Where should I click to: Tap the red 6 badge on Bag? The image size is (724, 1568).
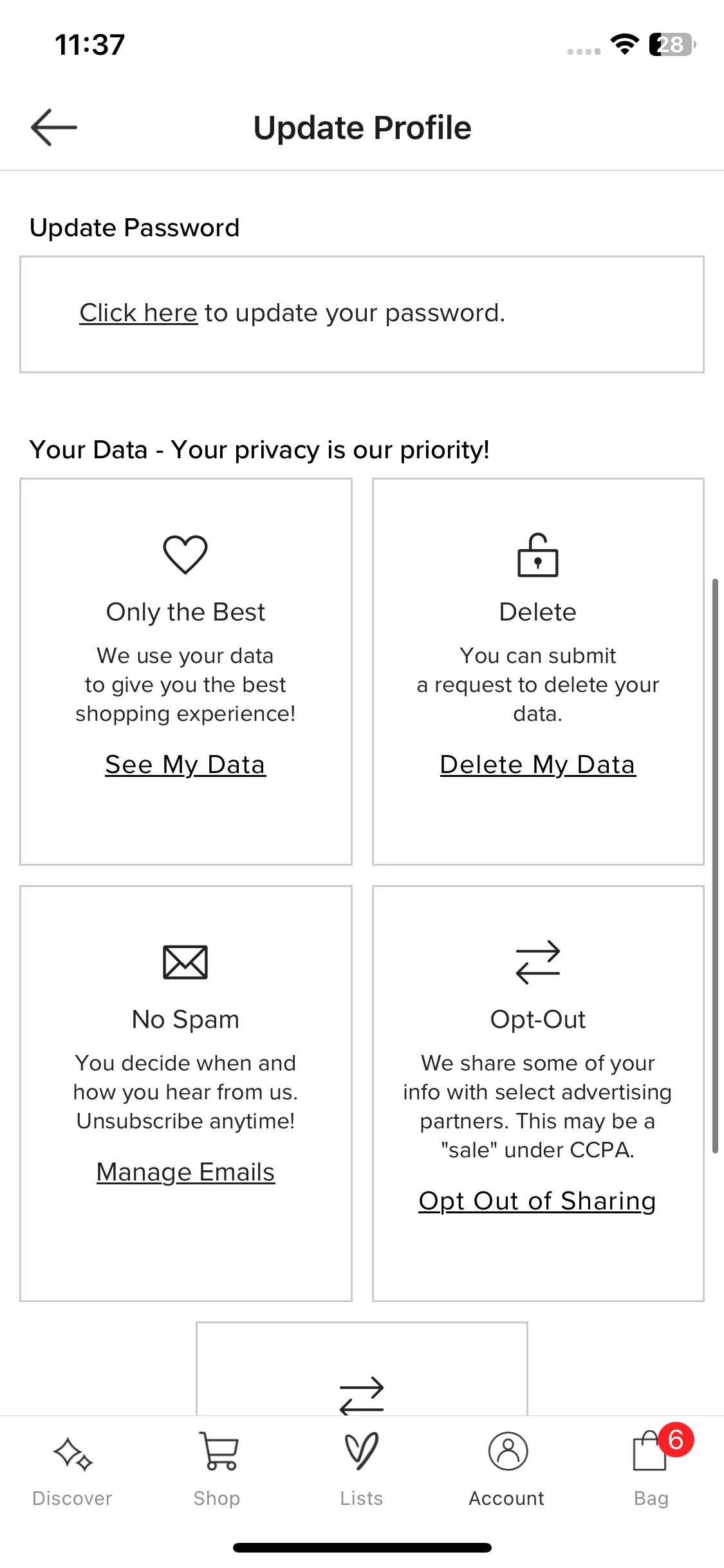click(x=676, y=1440)
